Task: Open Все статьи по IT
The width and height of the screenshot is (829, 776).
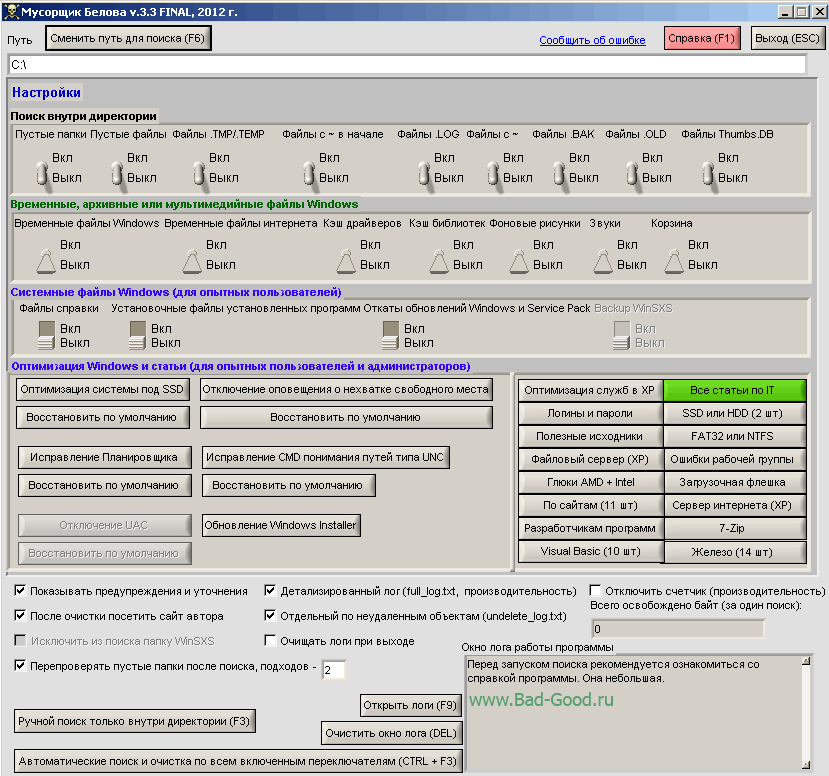Action: (735, 391)
